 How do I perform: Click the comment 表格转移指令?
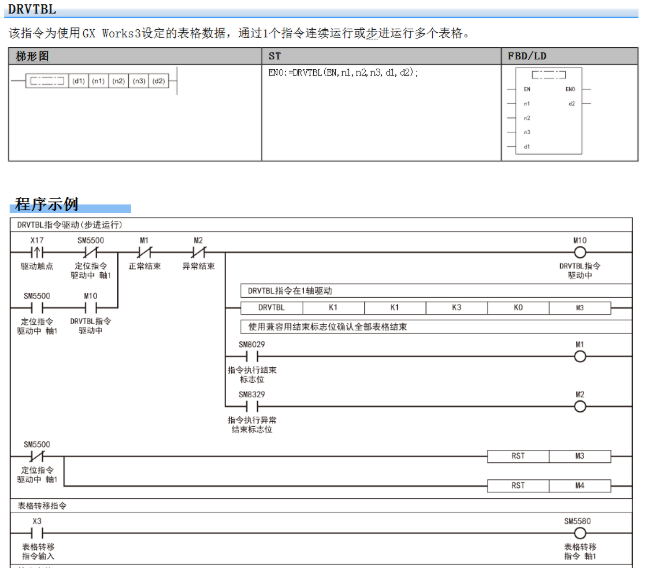tap(42, 506)
